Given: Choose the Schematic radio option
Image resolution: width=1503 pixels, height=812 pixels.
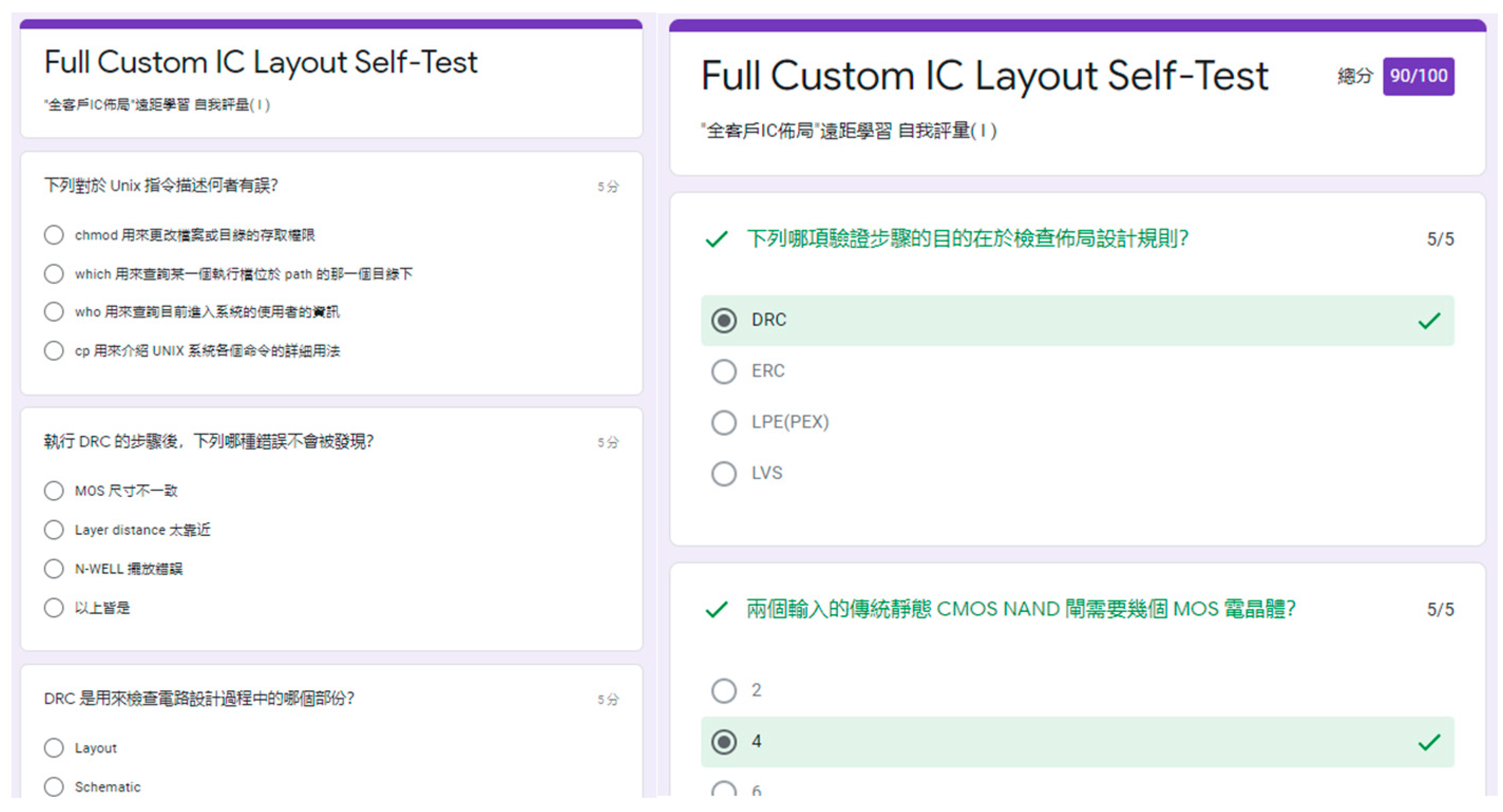Looking at the screenshot, I should (x=54, y=787).
